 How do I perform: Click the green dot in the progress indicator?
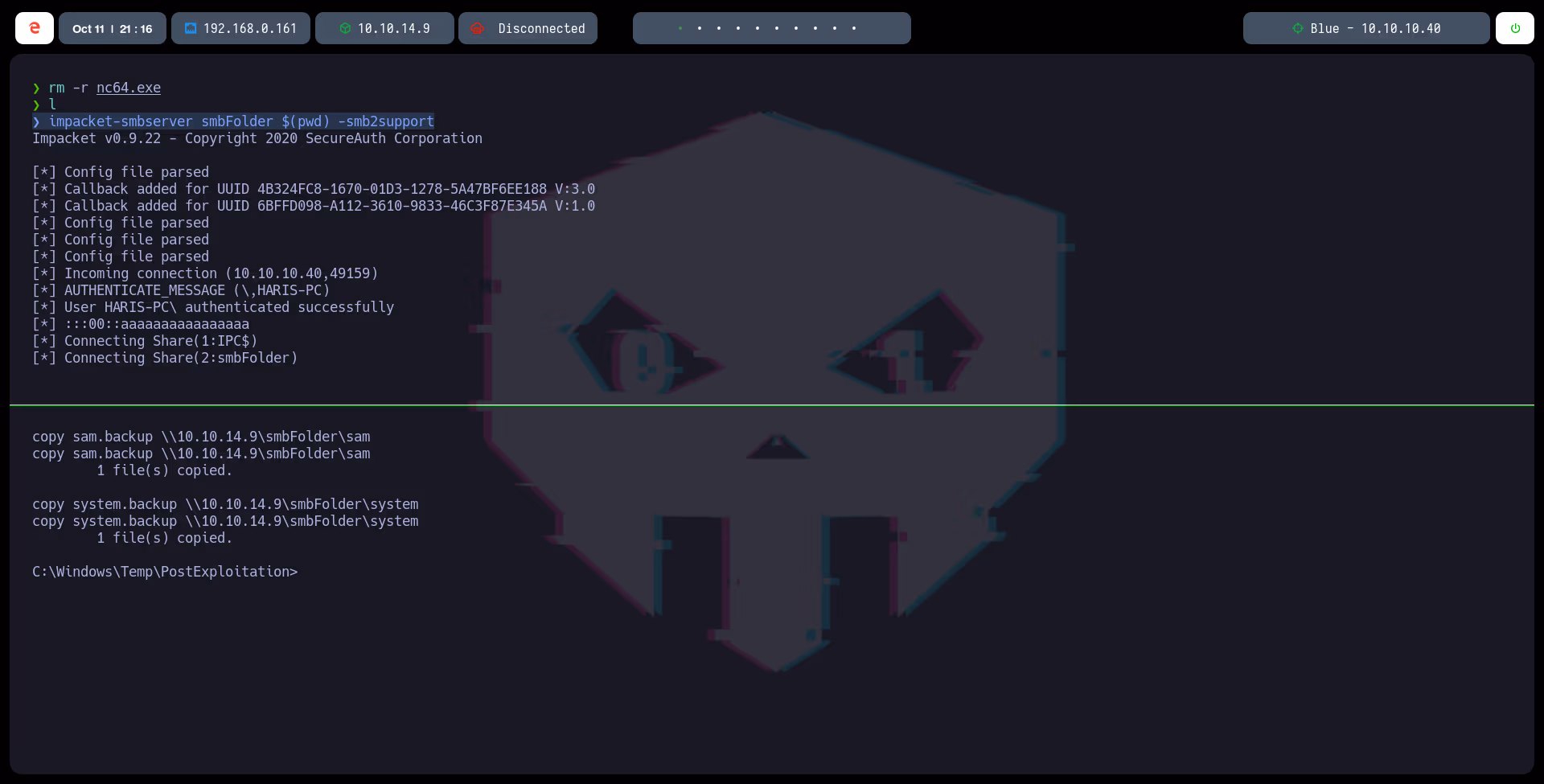(680, 28)
